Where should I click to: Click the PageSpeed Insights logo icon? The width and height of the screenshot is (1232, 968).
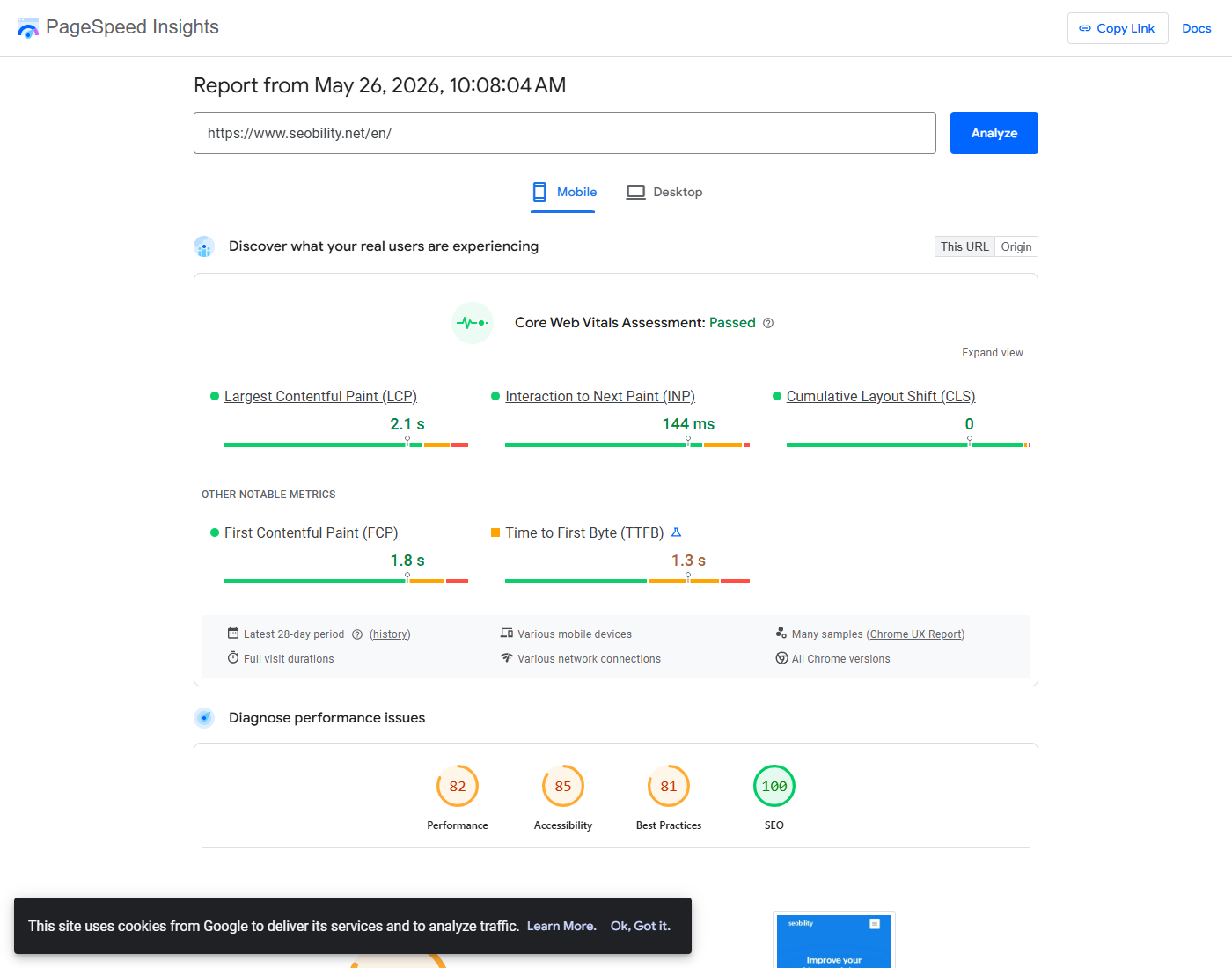28,27
